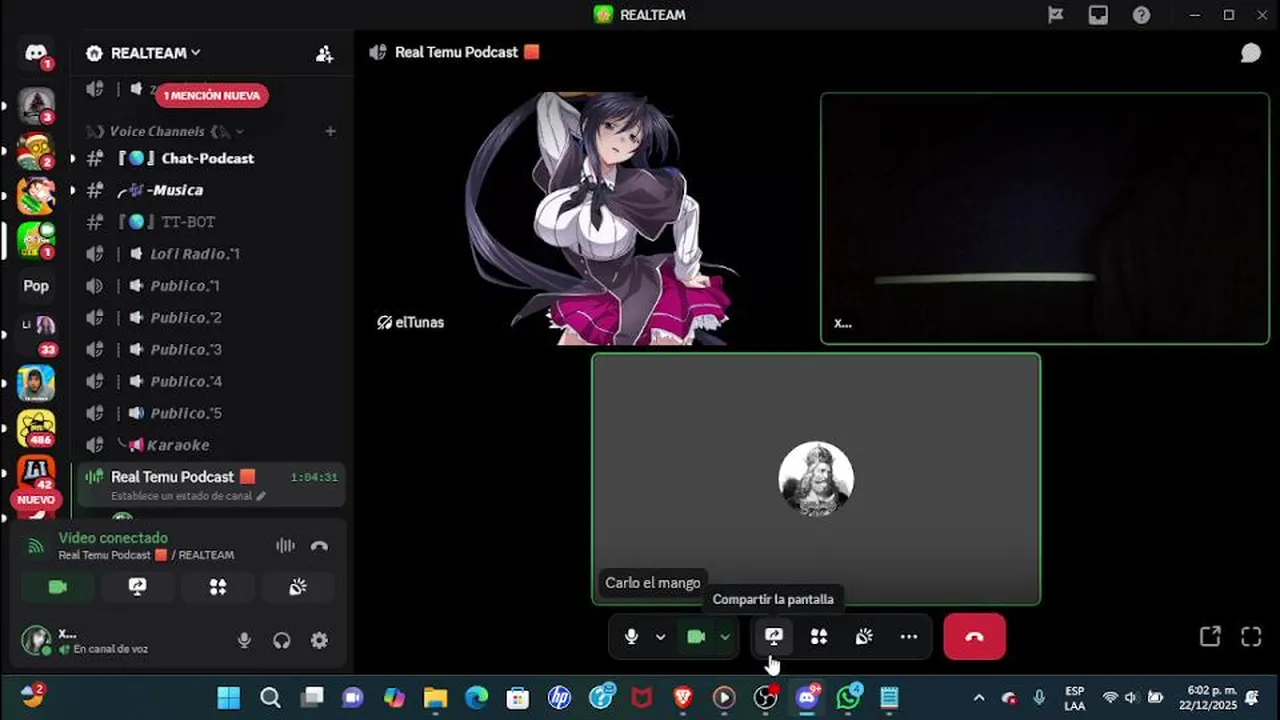The width and height of the screenshot is (1280, 720).
Task: Pop out the call window
Action: click(x=1210, y=636)
